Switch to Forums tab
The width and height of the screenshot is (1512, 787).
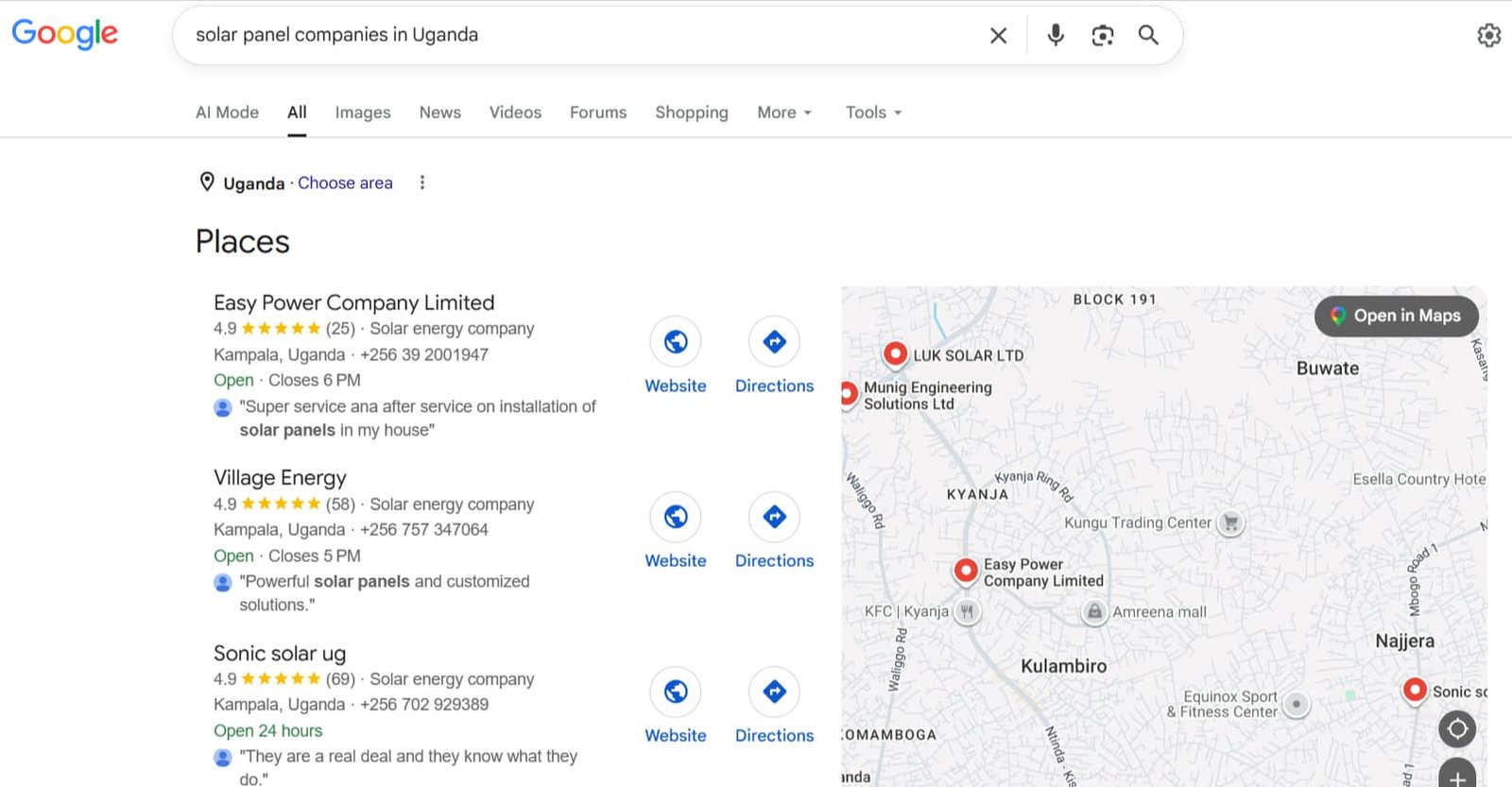(x=598, y=112)
